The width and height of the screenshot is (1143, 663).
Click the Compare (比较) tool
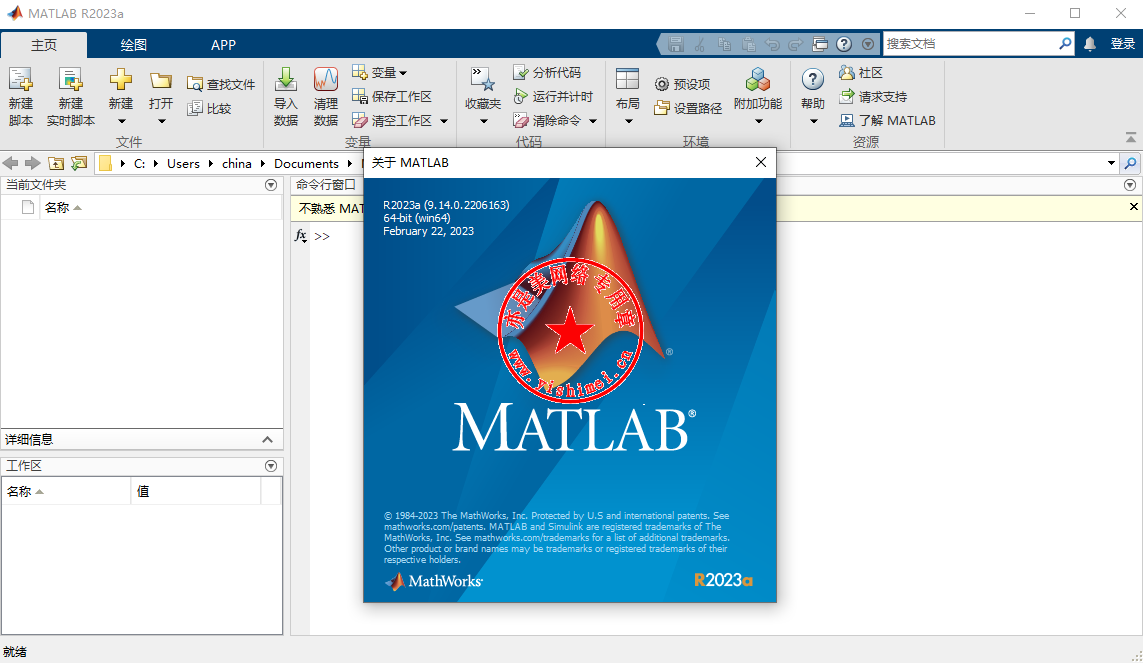click(x=209, y=109)
